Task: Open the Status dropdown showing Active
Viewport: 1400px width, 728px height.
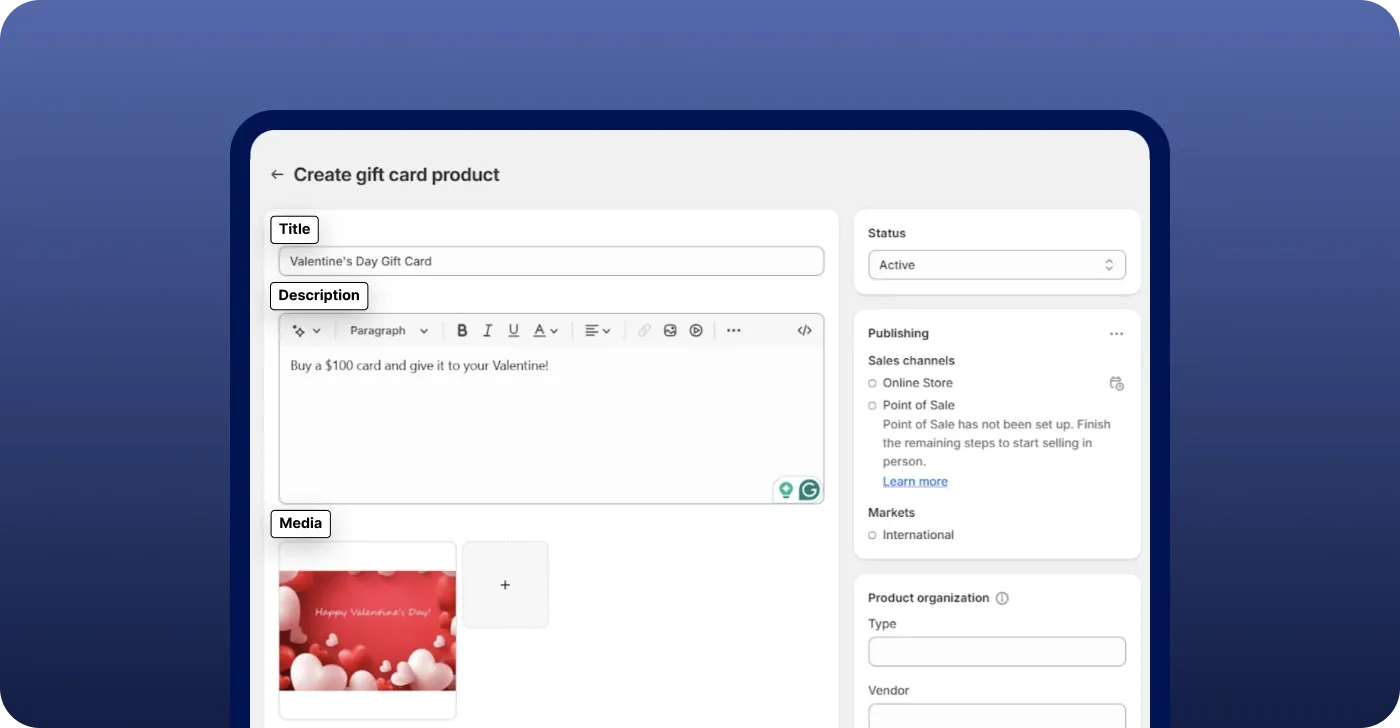Action: (996, 264)
